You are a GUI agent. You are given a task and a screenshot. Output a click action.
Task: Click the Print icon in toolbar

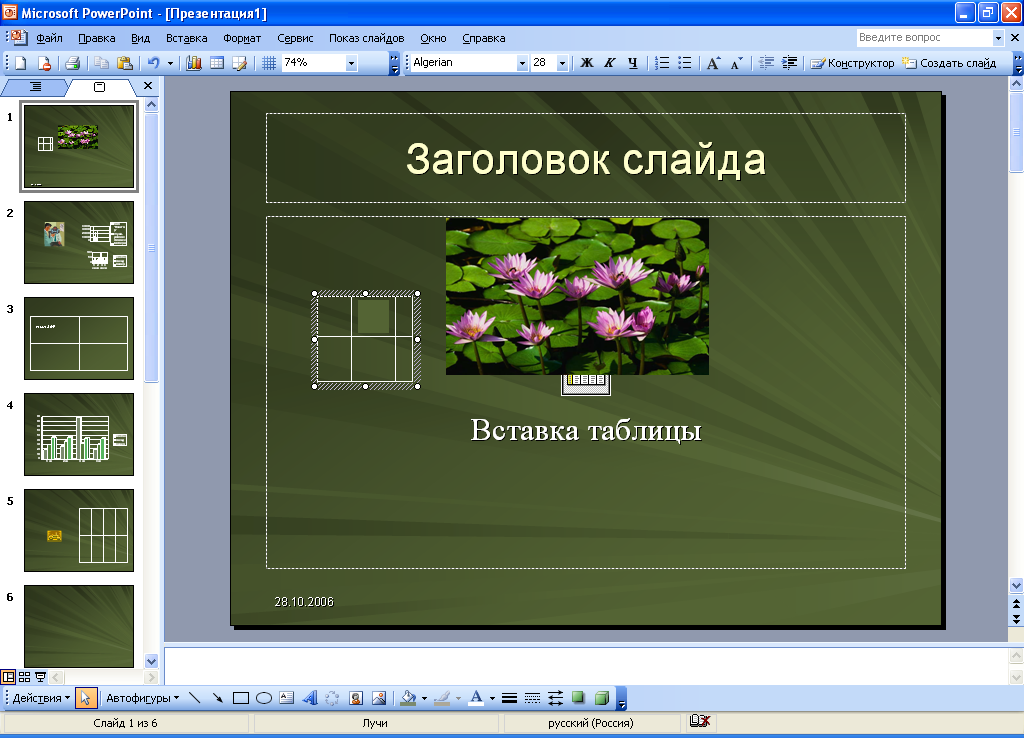pos(72,63)
